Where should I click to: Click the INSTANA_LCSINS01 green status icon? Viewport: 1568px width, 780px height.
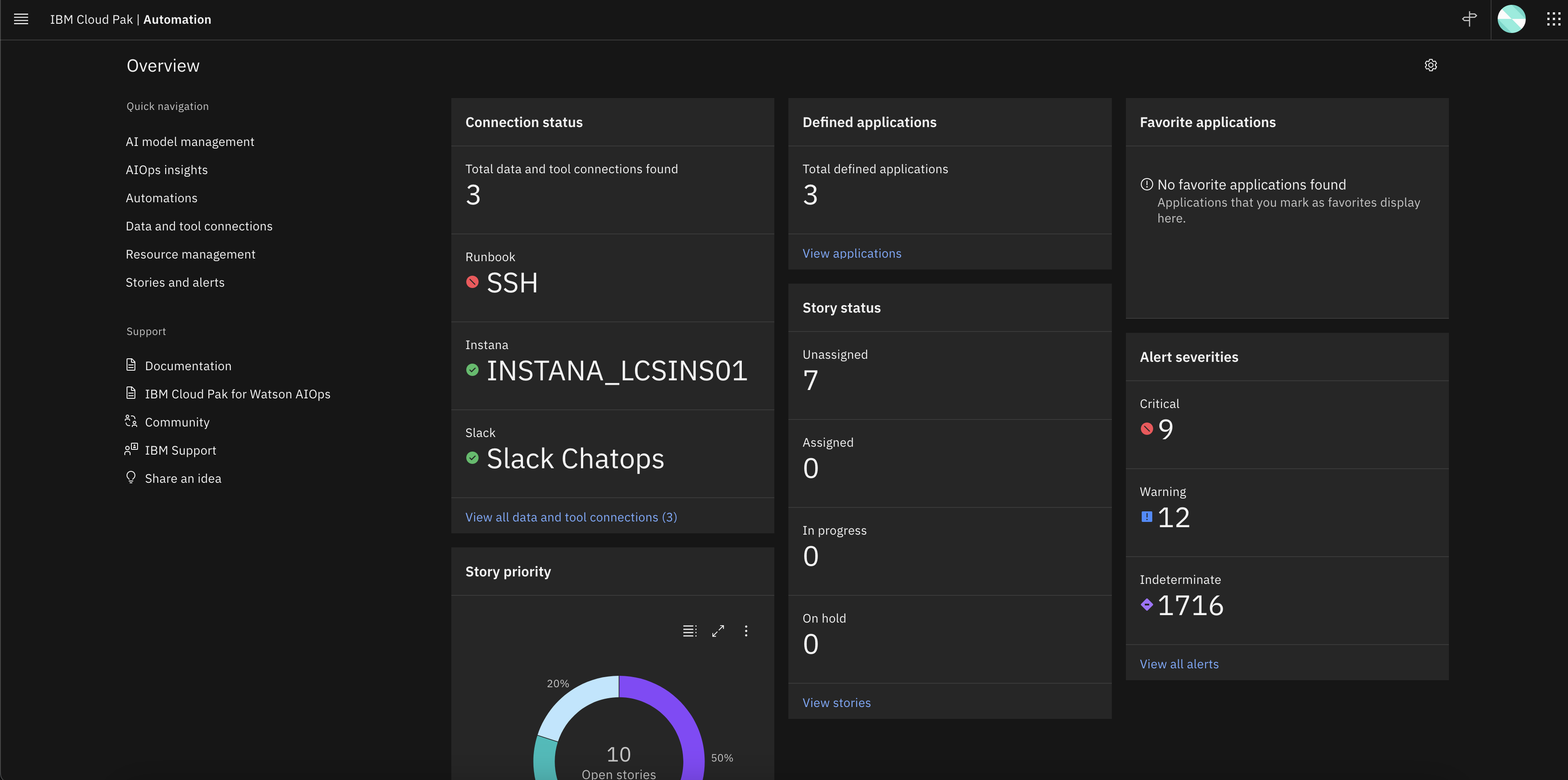pos(472,370)
